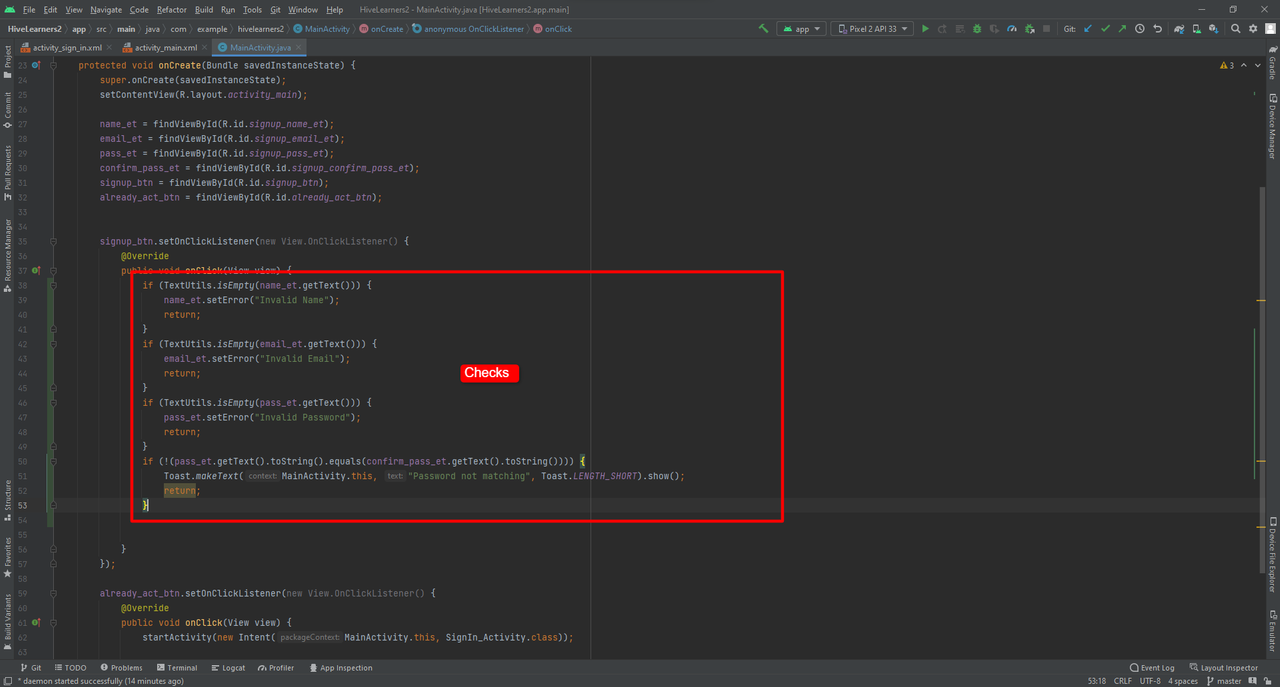Click Git Commit green checkmark
Viewport: 1280px width, 687px height.
[1105, 29]
